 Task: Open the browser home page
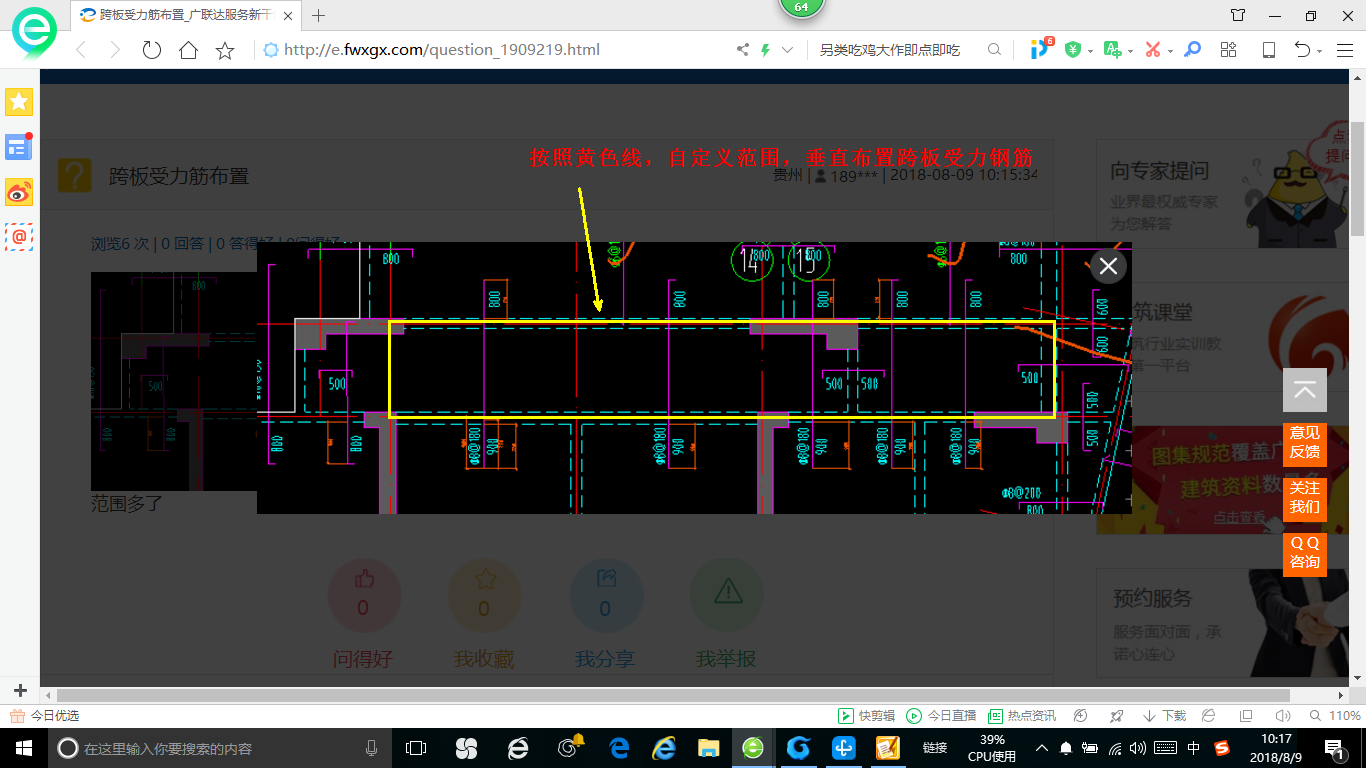[x=188, y=50]
